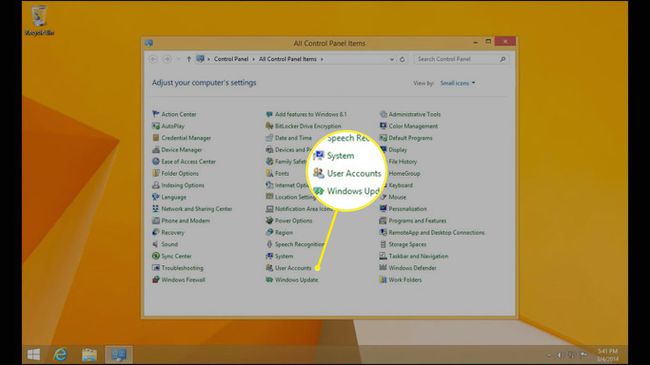Image resolution: width=650 pixels, height=365 pixels.
Task: Open the Personalization link
Action: pyautogui.click(x=407, y=209)
